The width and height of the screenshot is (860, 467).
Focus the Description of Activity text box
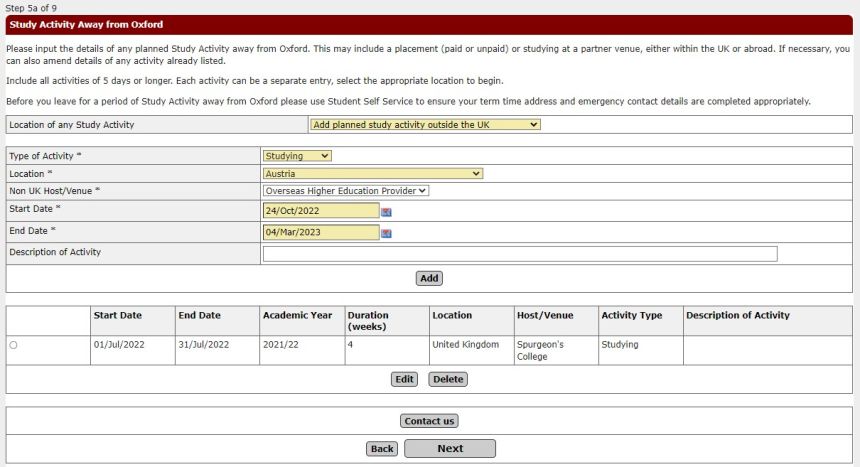[x=519, y=254]
